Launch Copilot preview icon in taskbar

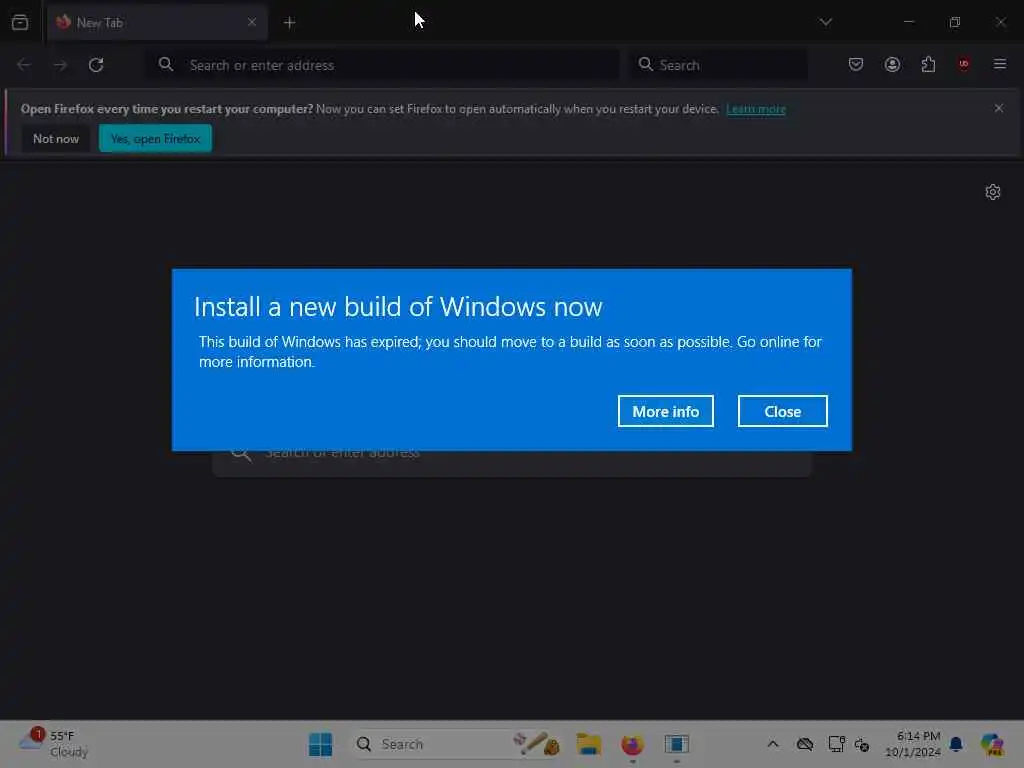click(x=992, y=744)
